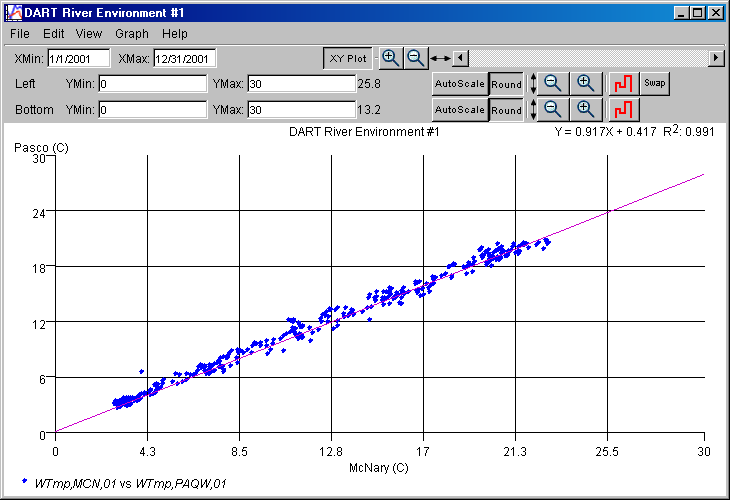Zoom in the Left Y axis

(585, 83)
